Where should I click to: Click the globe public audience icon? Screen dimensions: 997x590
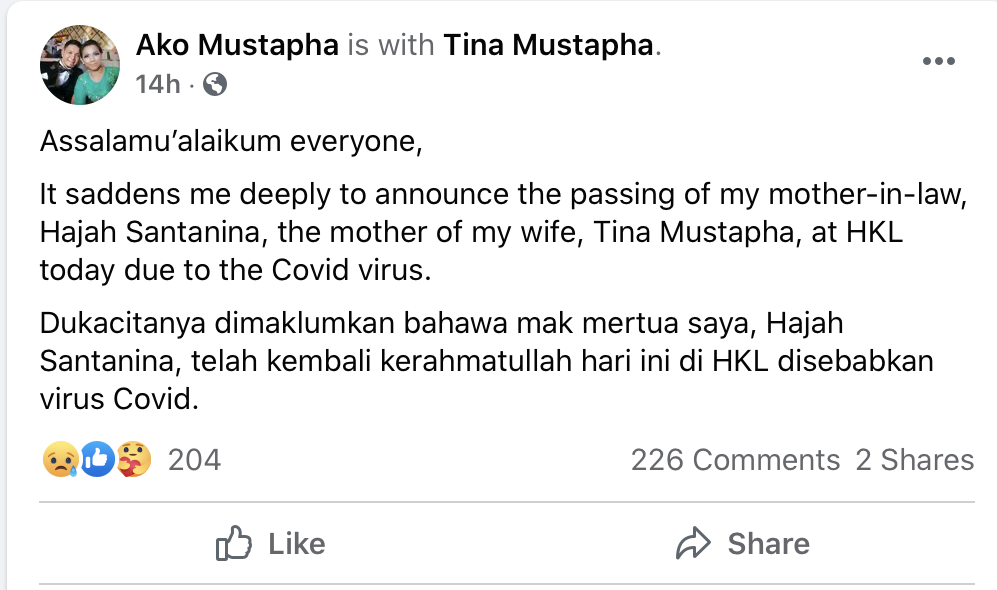[x=214, y=85]
